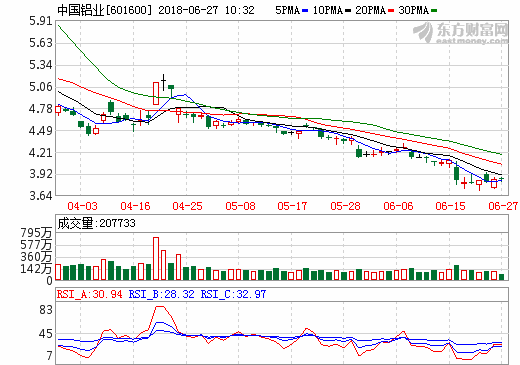The height and width of the screenshot is (365, 520).
Task: Click the tallest red volume bar
Action: click(x=156, y=259)
